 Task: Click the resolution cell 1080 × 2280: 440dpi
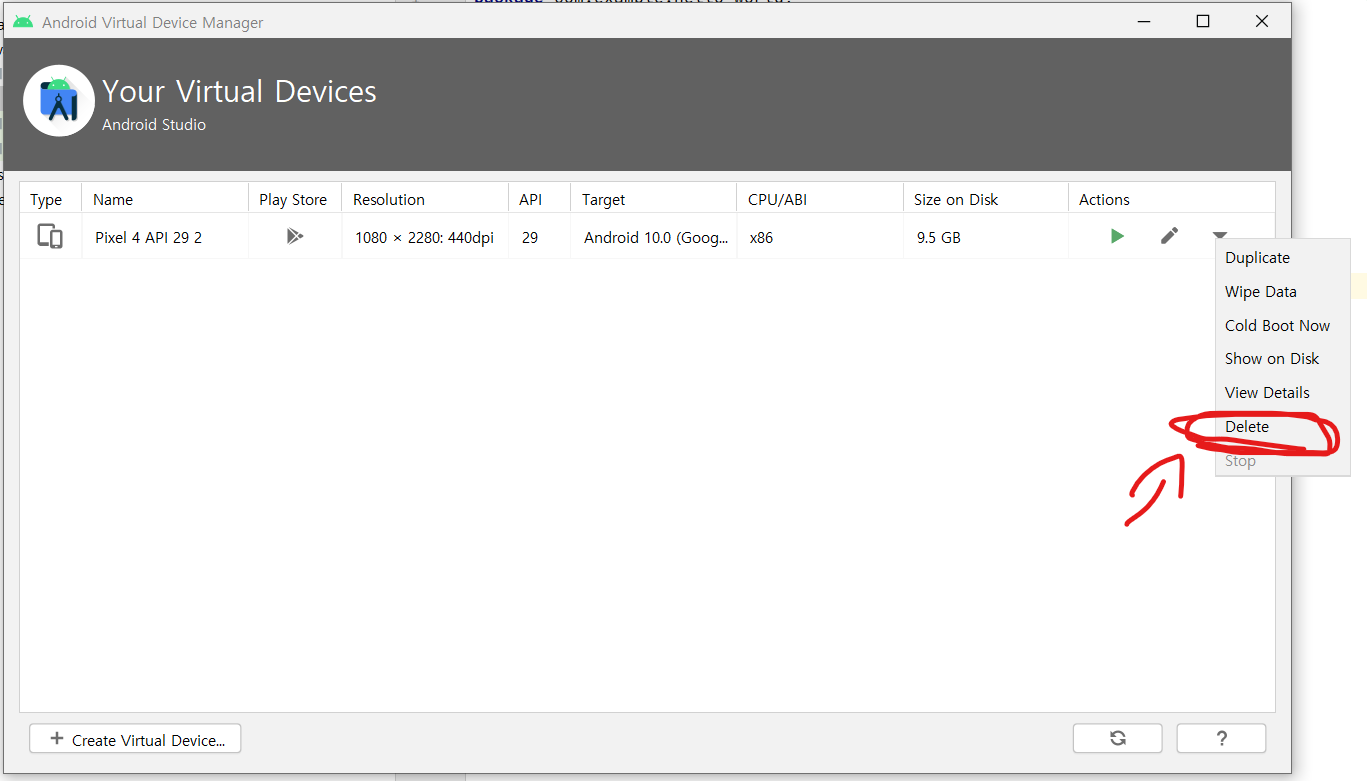coord(424,237)
